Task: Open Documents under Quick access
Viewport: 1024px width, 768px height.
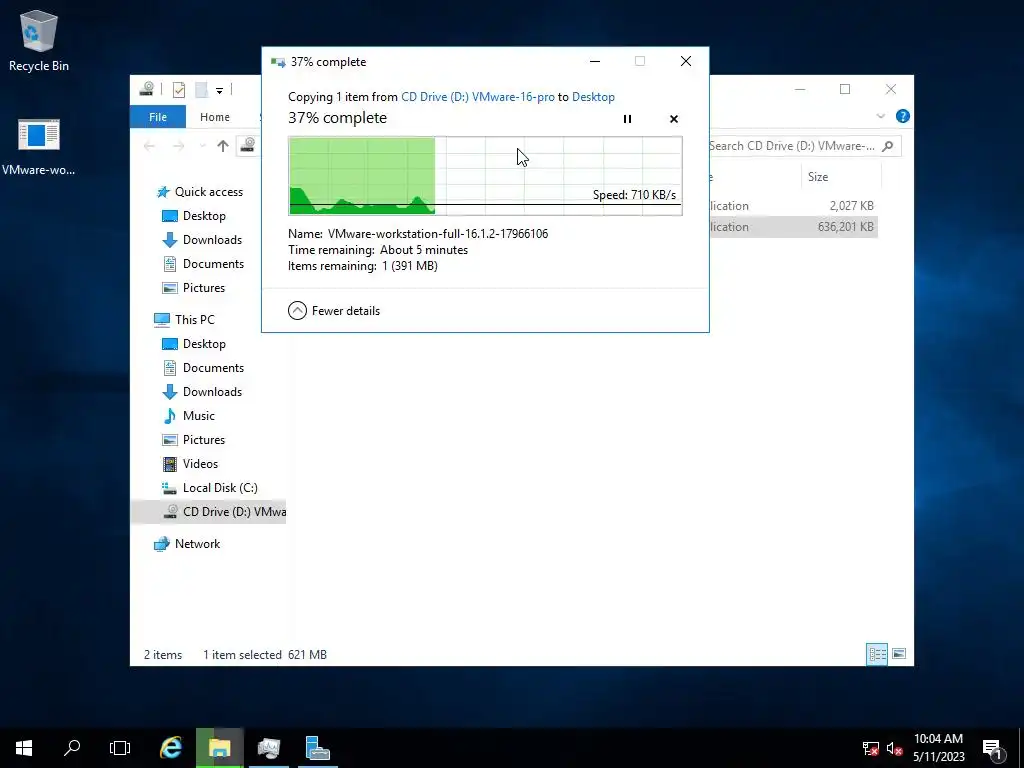Action: pos(203,264)
